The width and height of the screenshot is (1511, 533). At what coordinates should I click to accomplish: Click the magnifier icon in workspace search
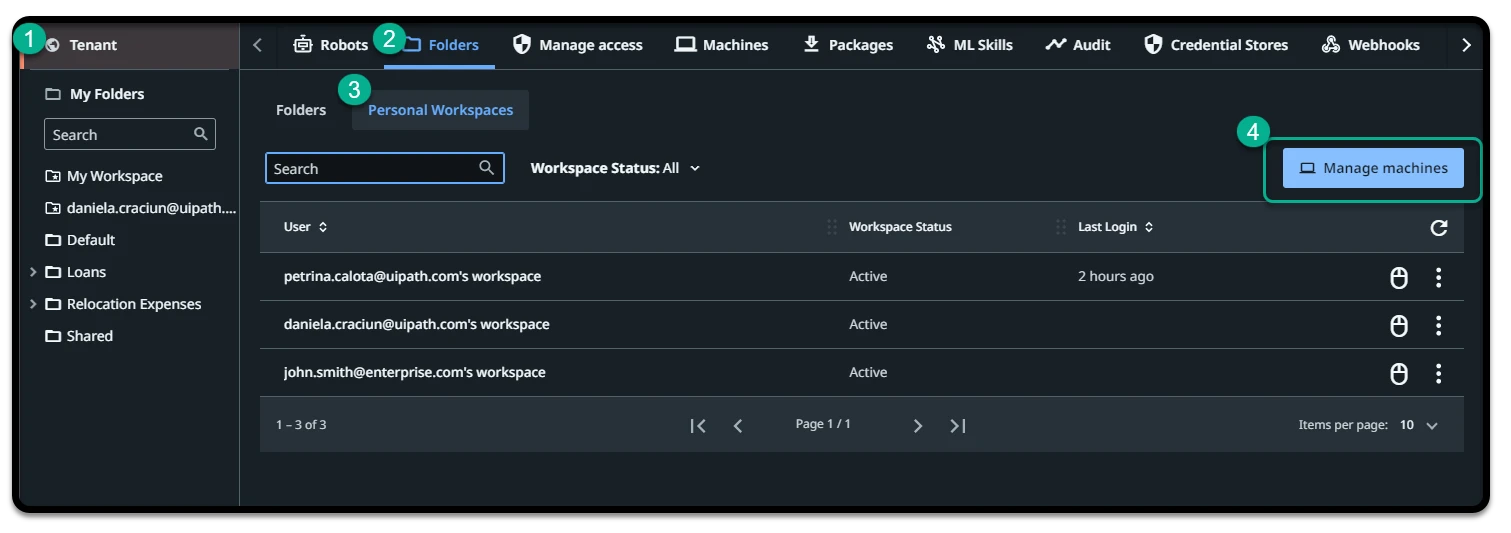[487, 168]
